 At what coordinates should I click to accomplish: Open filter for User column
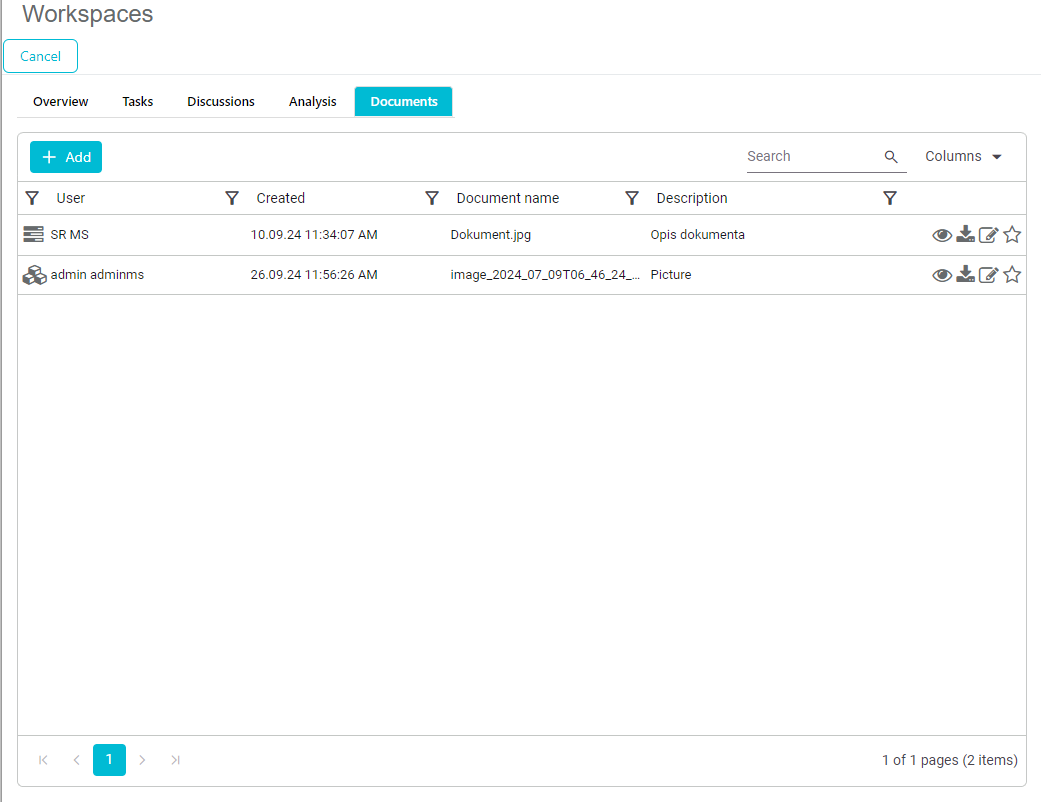point(32,198)
